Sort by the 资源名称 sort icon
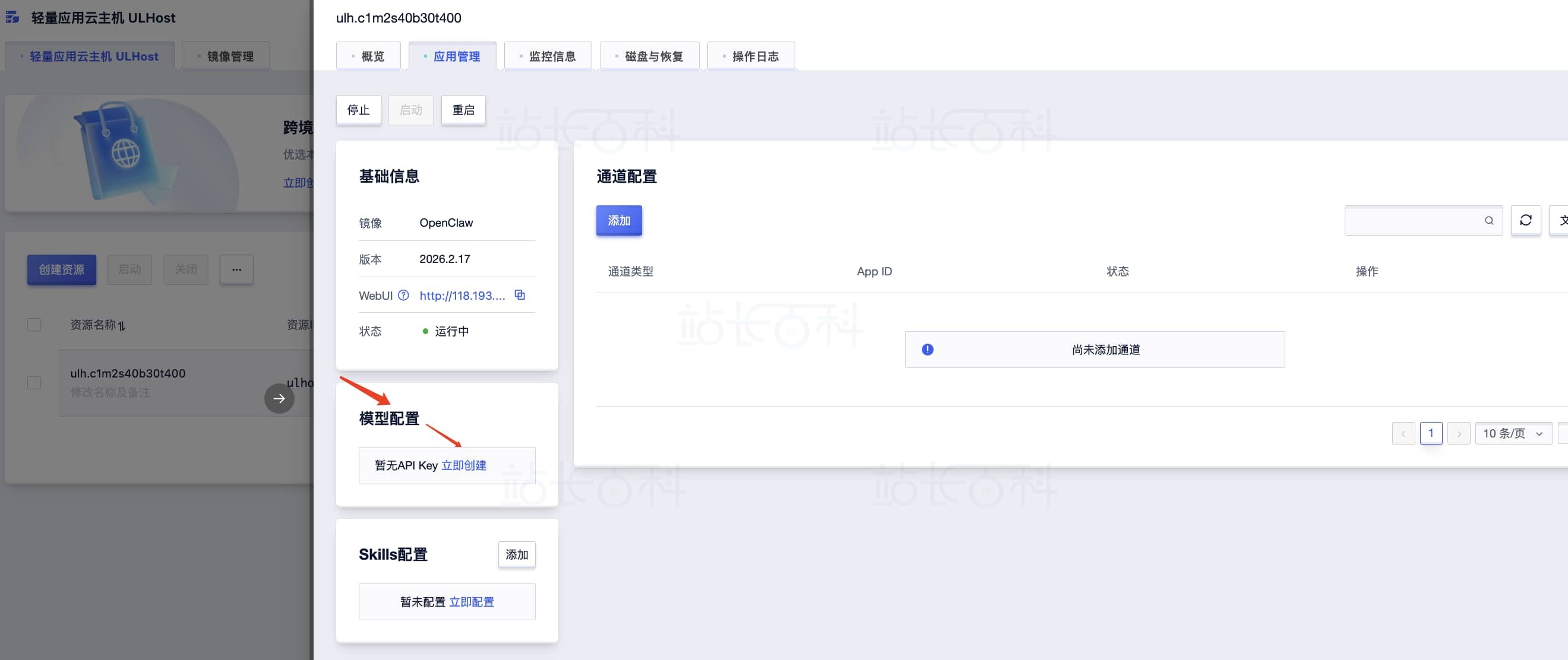The image size is (1568, 660). tap(122, 325)
